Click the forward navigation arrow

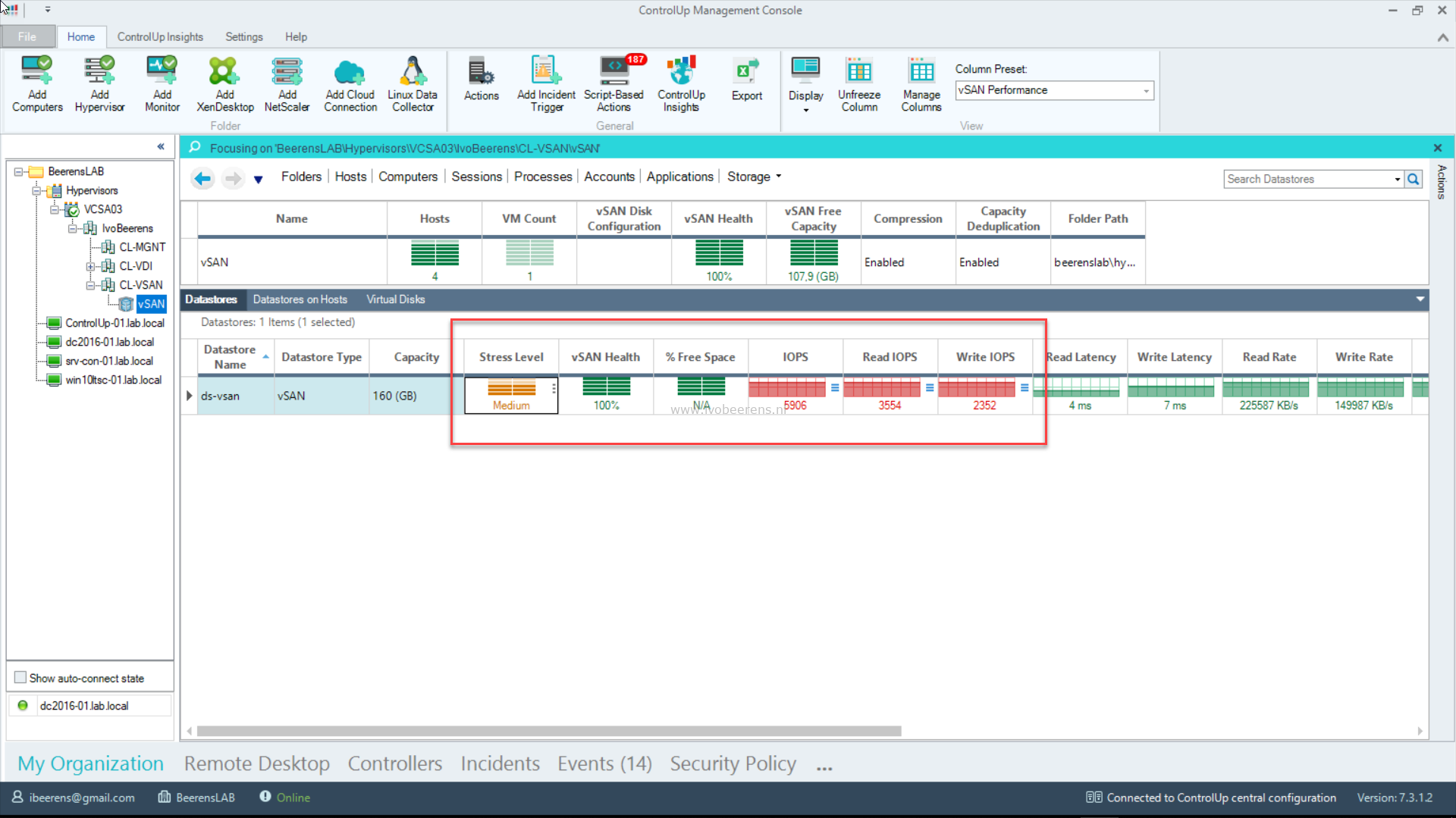pos(233,178)
